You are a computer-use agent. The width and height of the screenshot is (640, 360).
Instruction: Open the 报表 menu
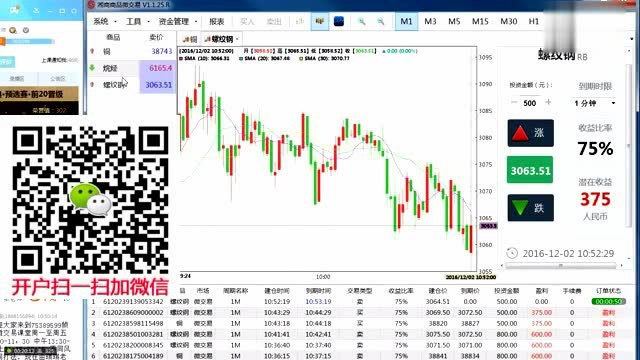point(217,21)
